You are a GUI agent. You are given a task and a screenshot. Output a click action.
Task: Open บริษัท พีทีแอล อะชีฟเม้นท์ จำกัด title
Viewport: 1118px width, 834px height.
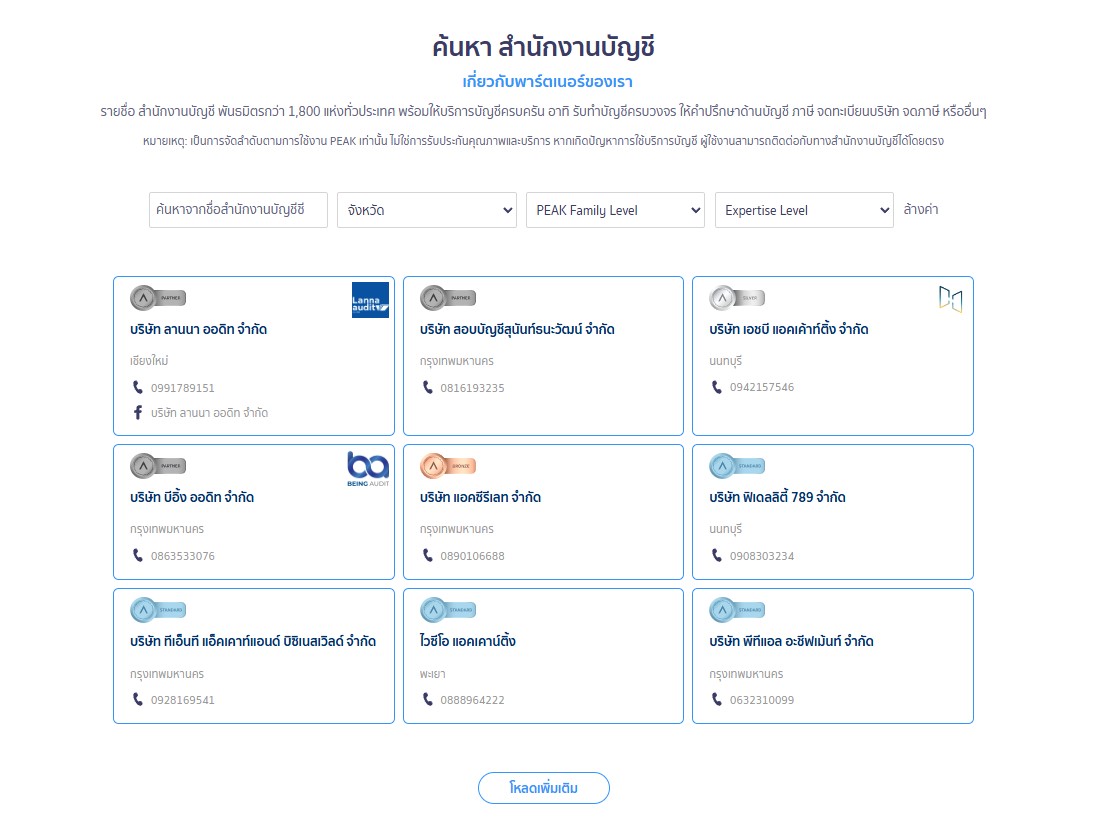click(x=791, y=642)
